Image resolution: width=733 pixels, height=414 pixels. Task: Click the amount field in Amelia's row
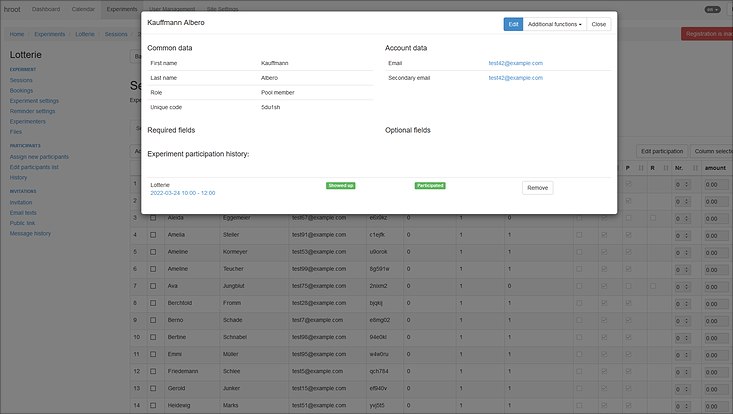[716, 234]
